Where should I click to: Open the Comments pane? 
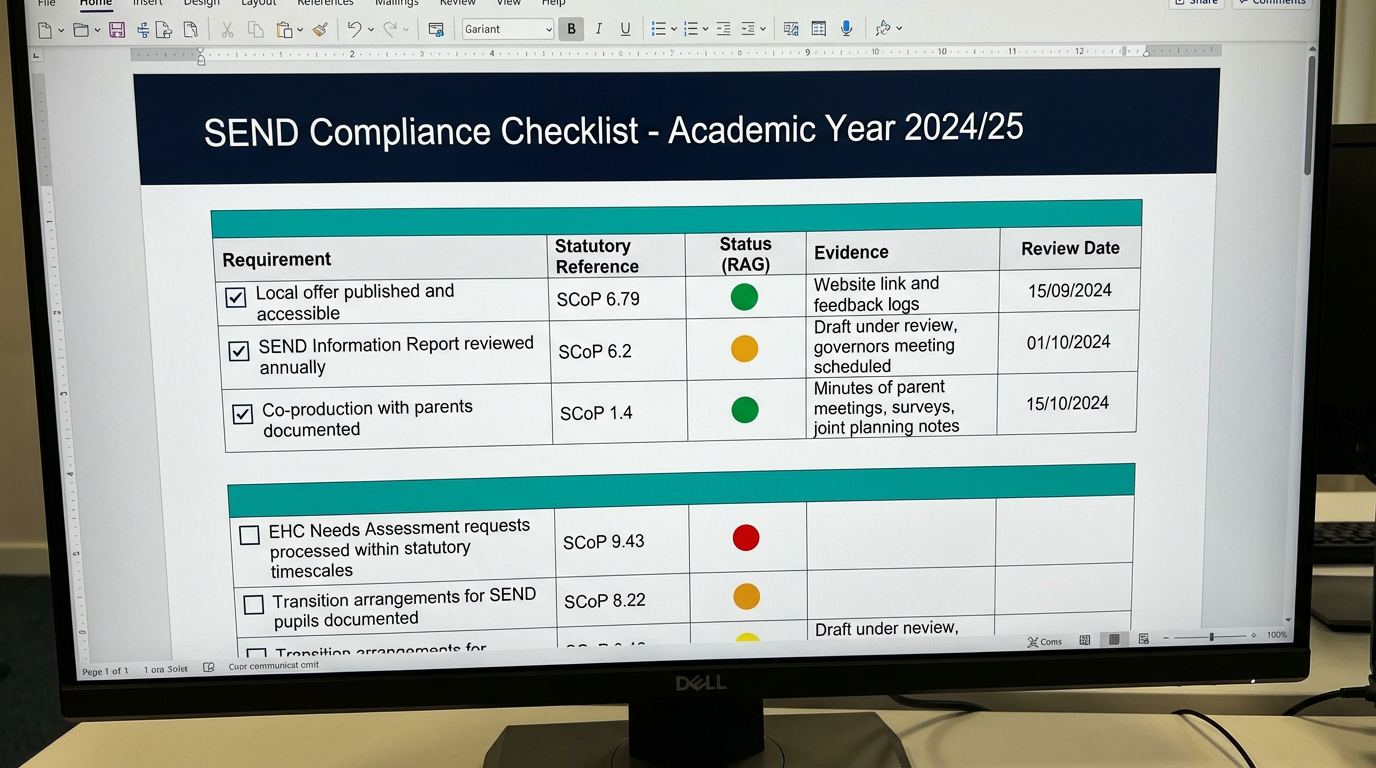(1271, 3)
